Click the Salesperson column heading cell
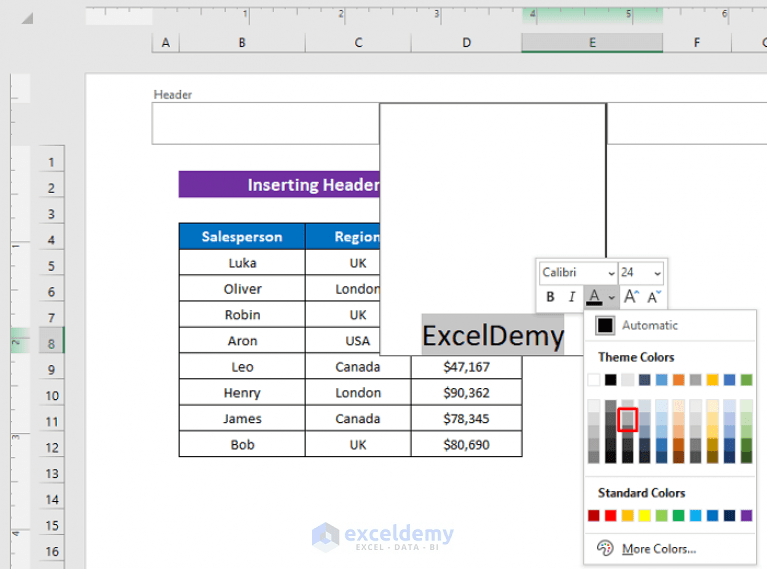 pyautogui.click(x=242, y=237)
